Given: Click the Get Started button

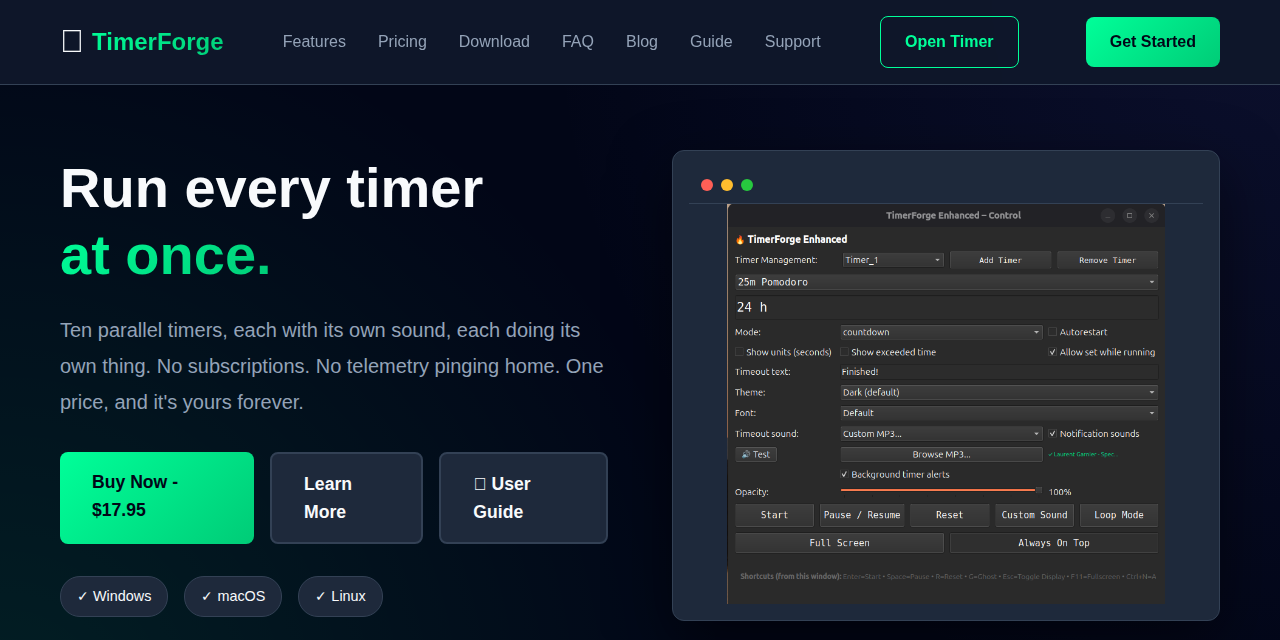Looking at the screenshot, I should [x=1153, y=42].
